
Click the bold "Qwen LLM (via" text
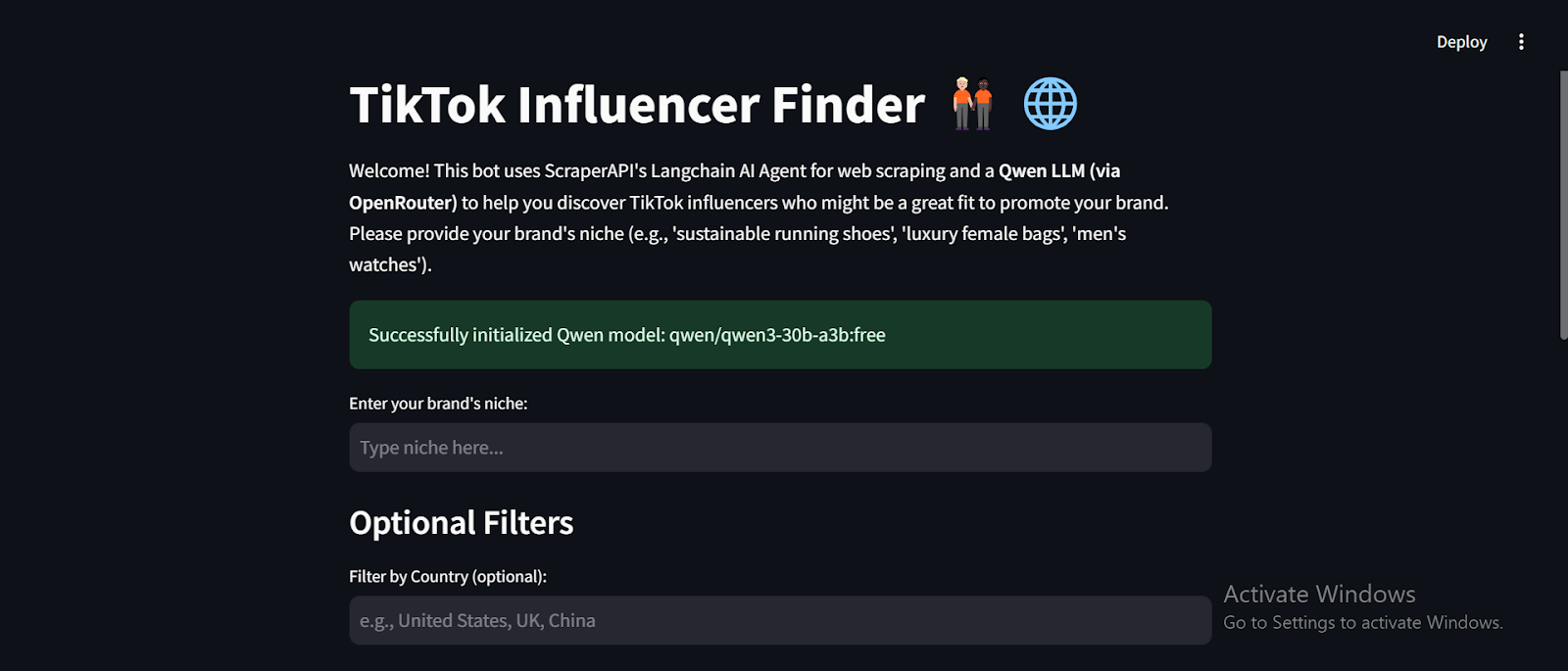(1059, 170)
